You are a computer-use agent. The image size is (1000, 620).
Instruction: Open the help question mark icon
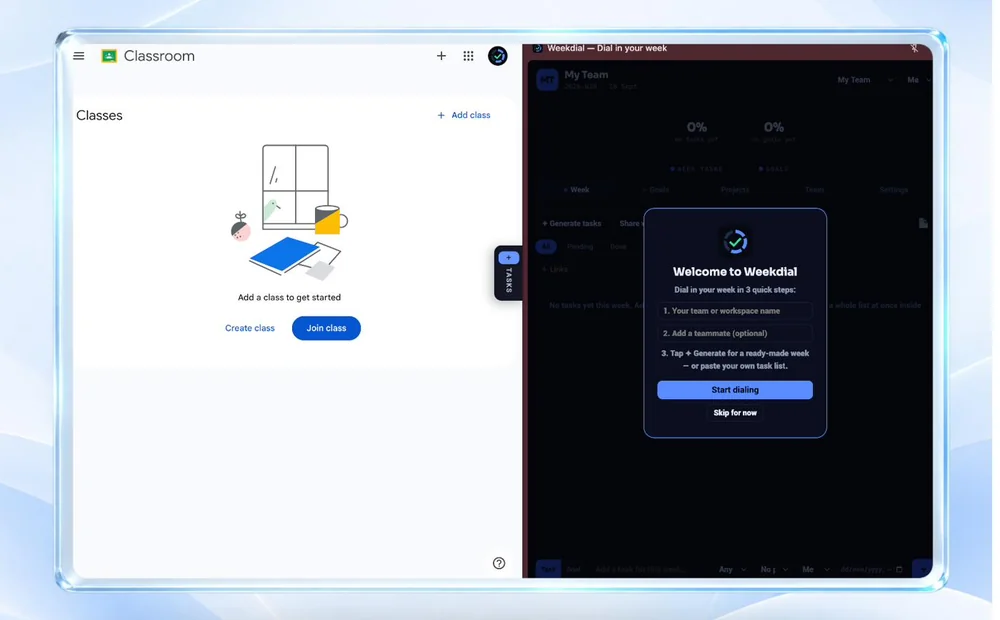pyautogui.click(x=499, y=563)
